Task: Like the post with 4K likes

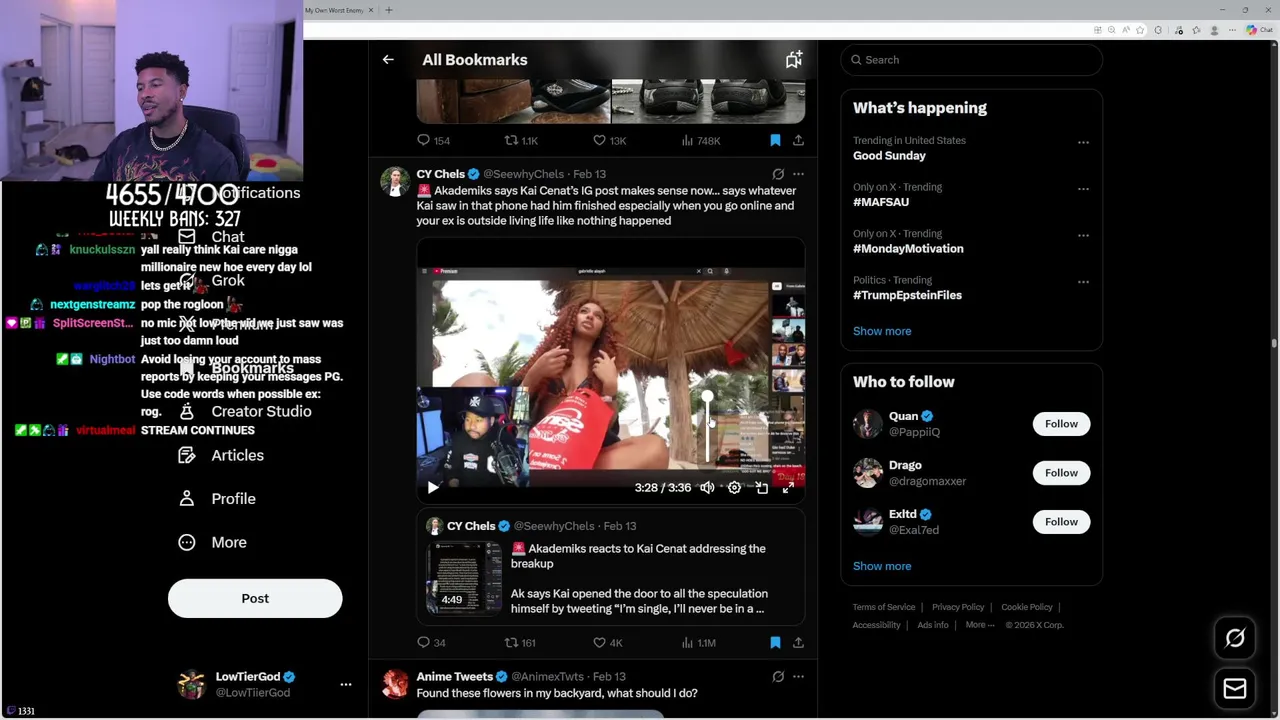Action: pos(607,643)
